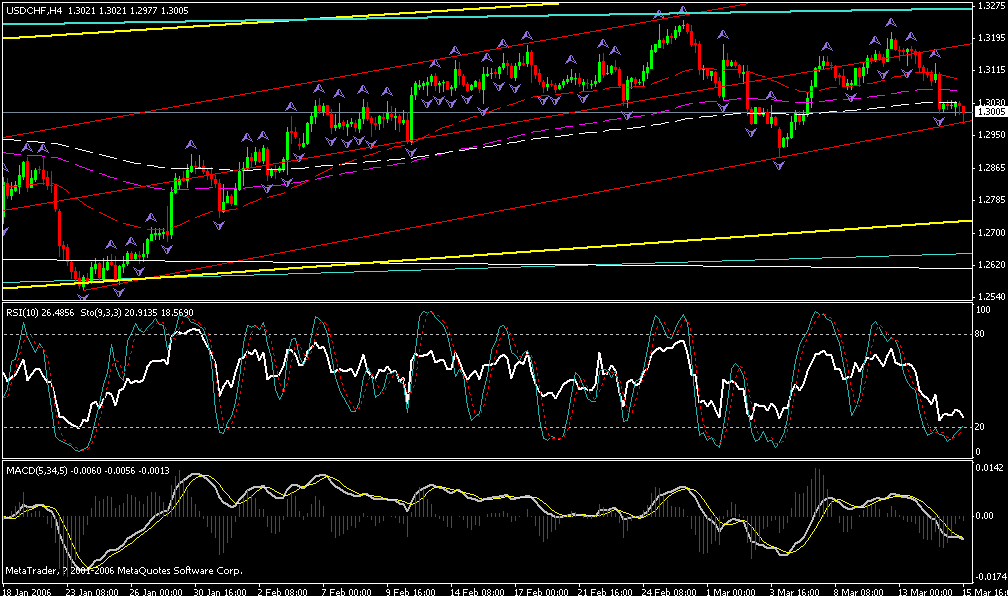Click the up fractal above the 13 Mar high
Image resolution: width=1008 pixels, height=596 pixels.
890,24
